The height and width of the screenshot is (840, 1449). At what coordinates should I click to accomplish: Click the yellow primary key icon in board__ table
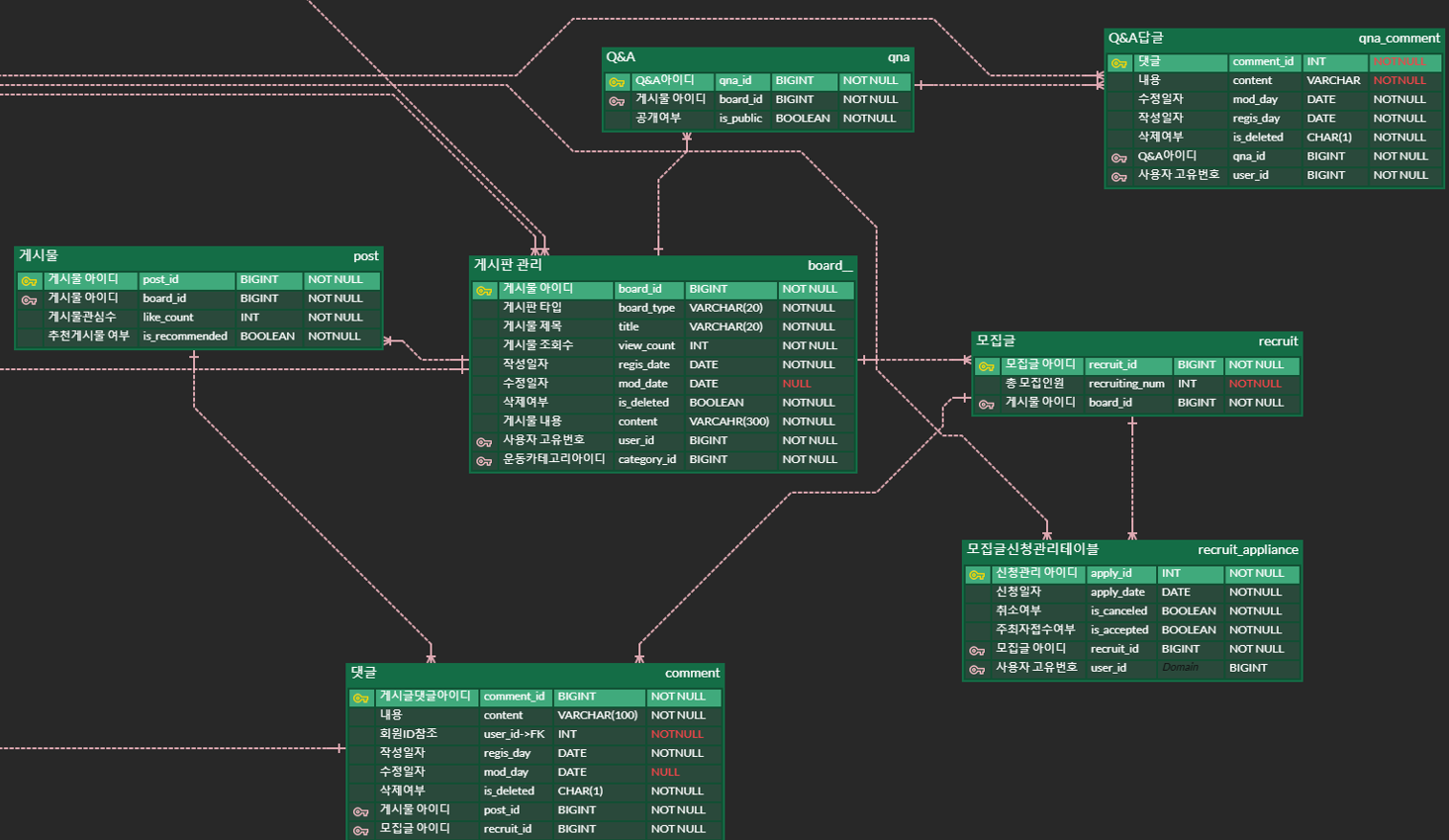[x=484, y=291]
